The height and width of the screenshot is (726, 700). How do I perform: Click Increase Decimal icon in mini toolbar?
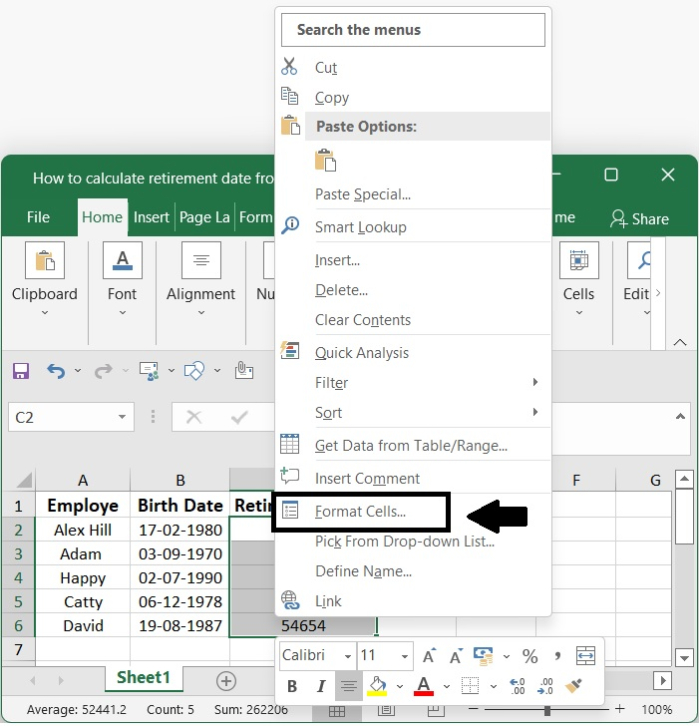tap(517, 686)
